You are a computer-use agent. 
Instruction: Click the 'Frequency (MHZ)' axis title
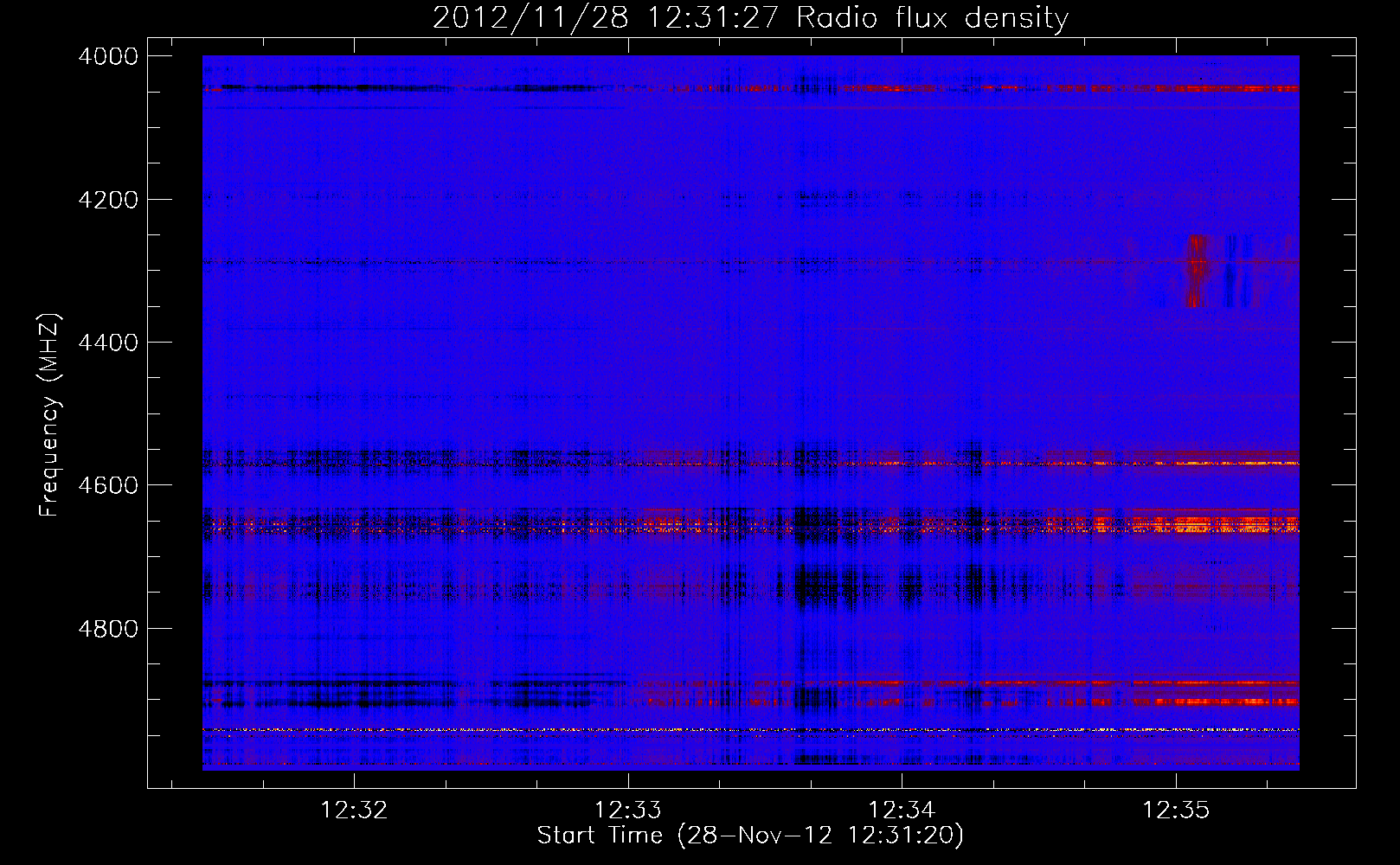pos(49,415)
